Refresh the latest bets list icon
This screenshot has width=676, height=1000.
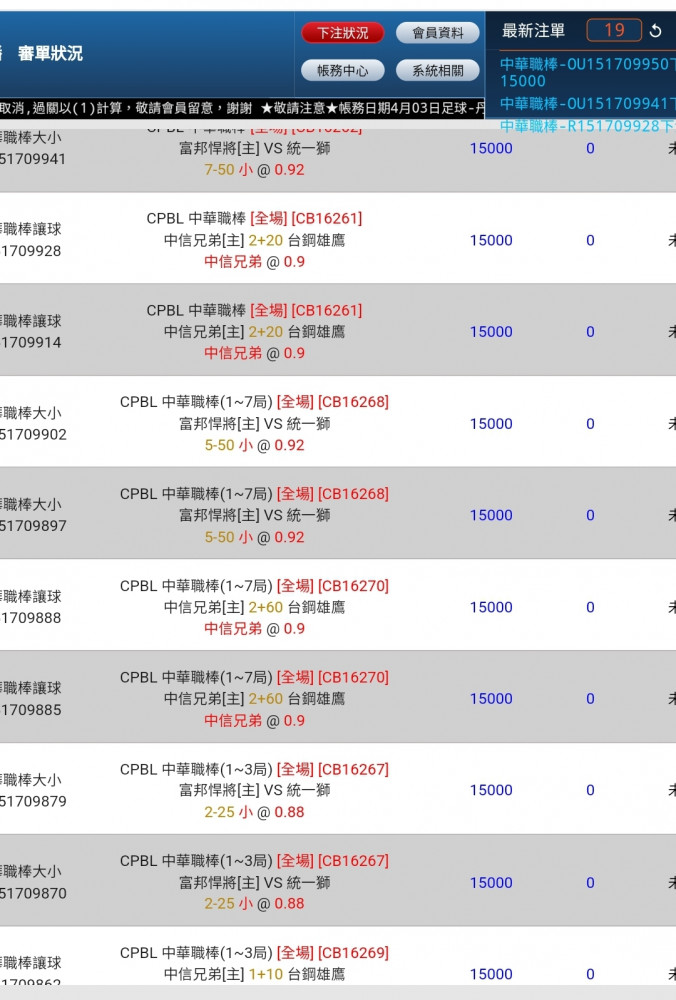(x=655, y=31)
